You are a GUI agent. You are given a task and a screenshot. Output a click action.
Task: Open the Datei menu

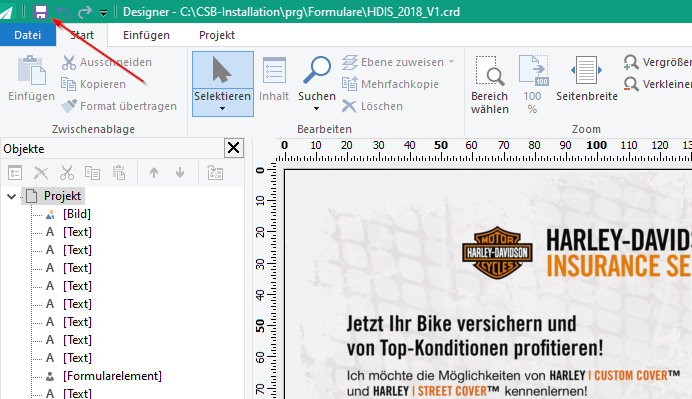point(28,35)
